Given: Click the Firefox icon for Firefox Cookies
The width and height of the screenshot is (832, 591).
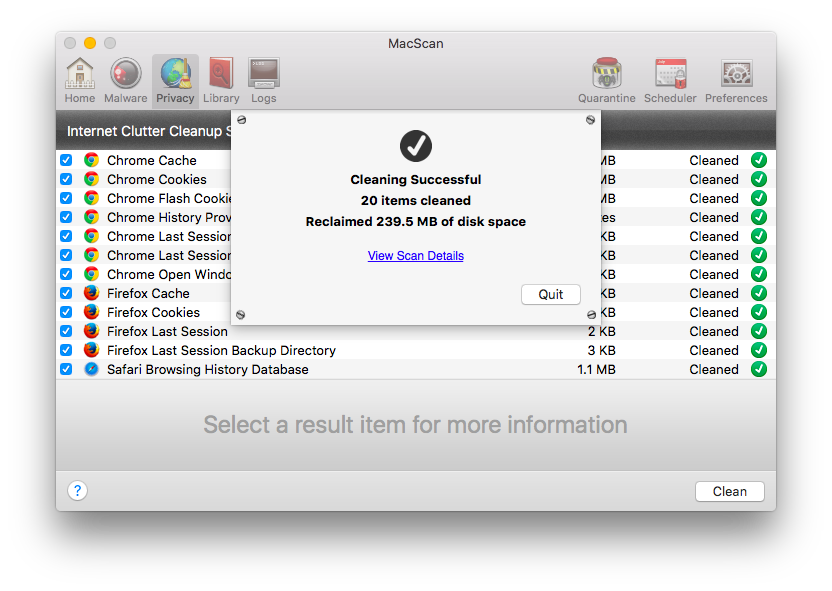Looking at the screenshot, I should pyautogui.click(x=91, y=312).
